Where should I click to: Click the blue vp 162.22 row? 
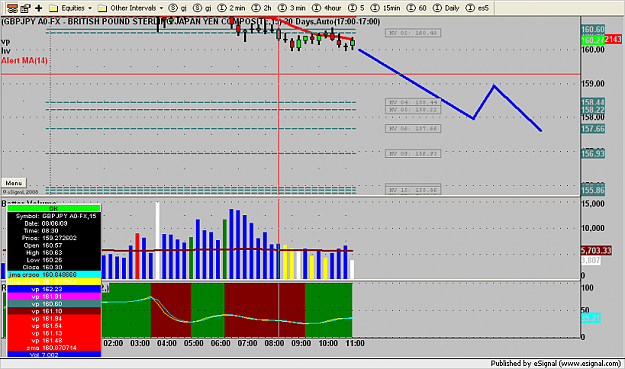pyautogui.click(x=54, y=289)
